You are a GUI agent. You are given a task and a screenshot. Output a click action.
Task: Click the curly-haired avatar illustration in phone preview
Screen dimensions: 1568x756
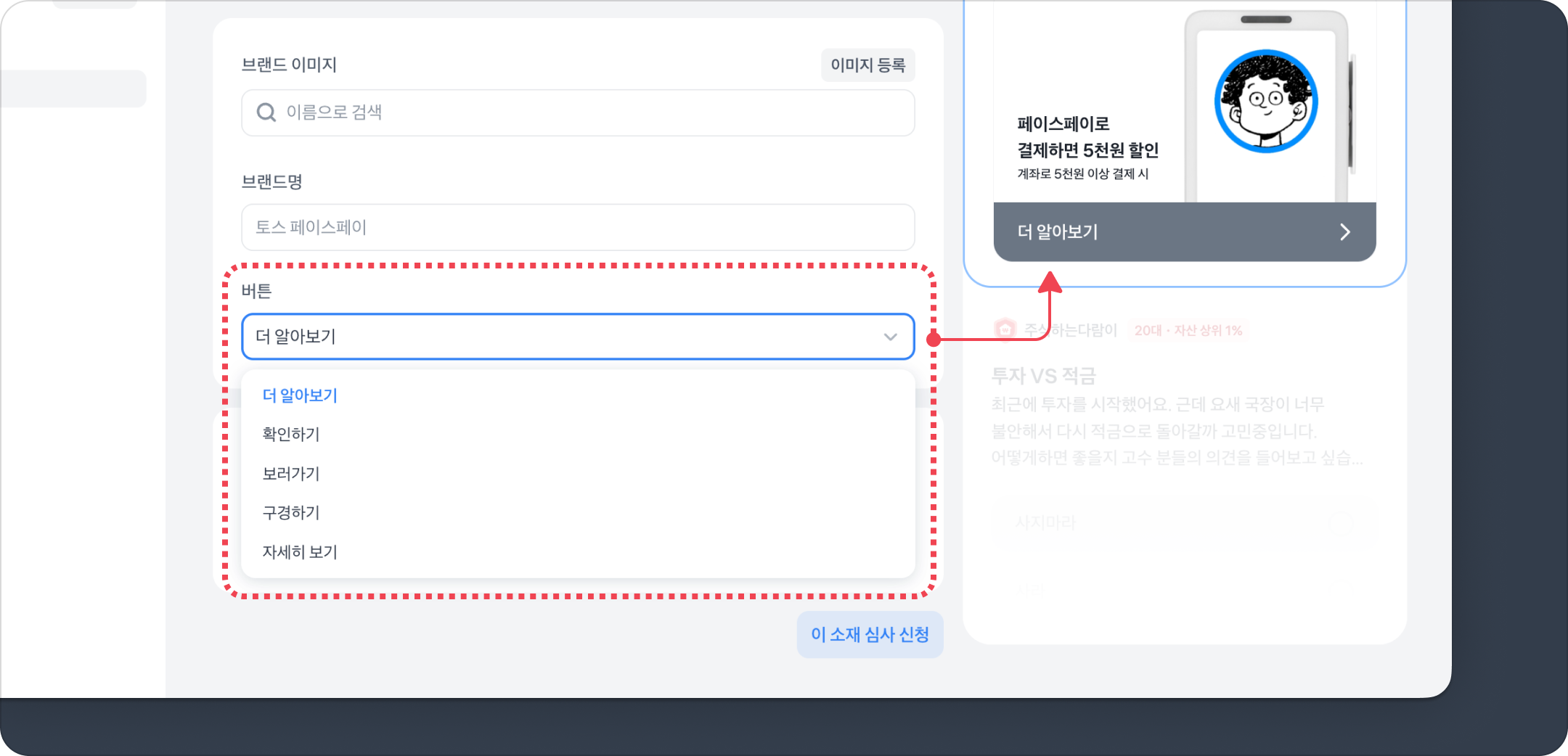pyautogui.click(x=1266, y=102)
